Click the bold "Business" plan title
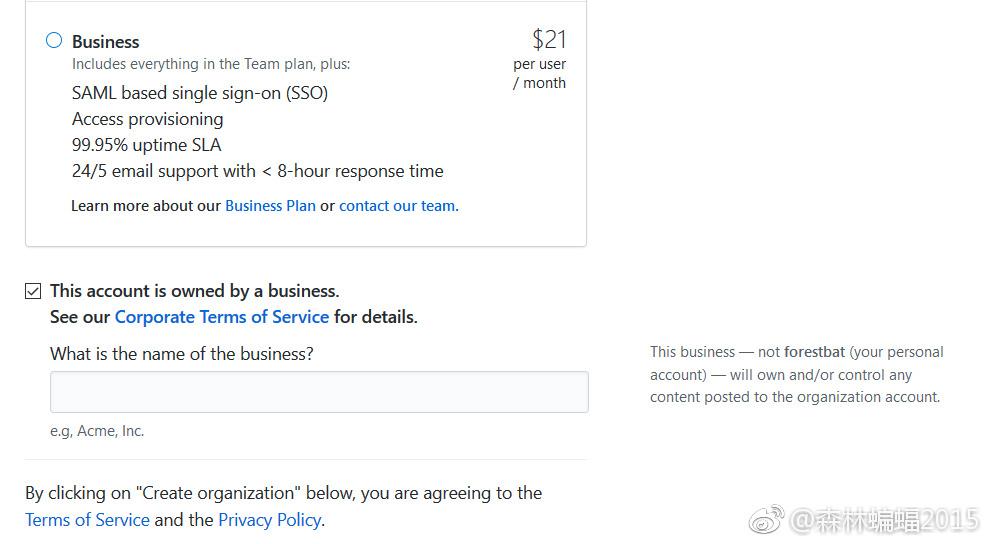The height and width of the screenshot is (544, 989). tap(105, 42)
